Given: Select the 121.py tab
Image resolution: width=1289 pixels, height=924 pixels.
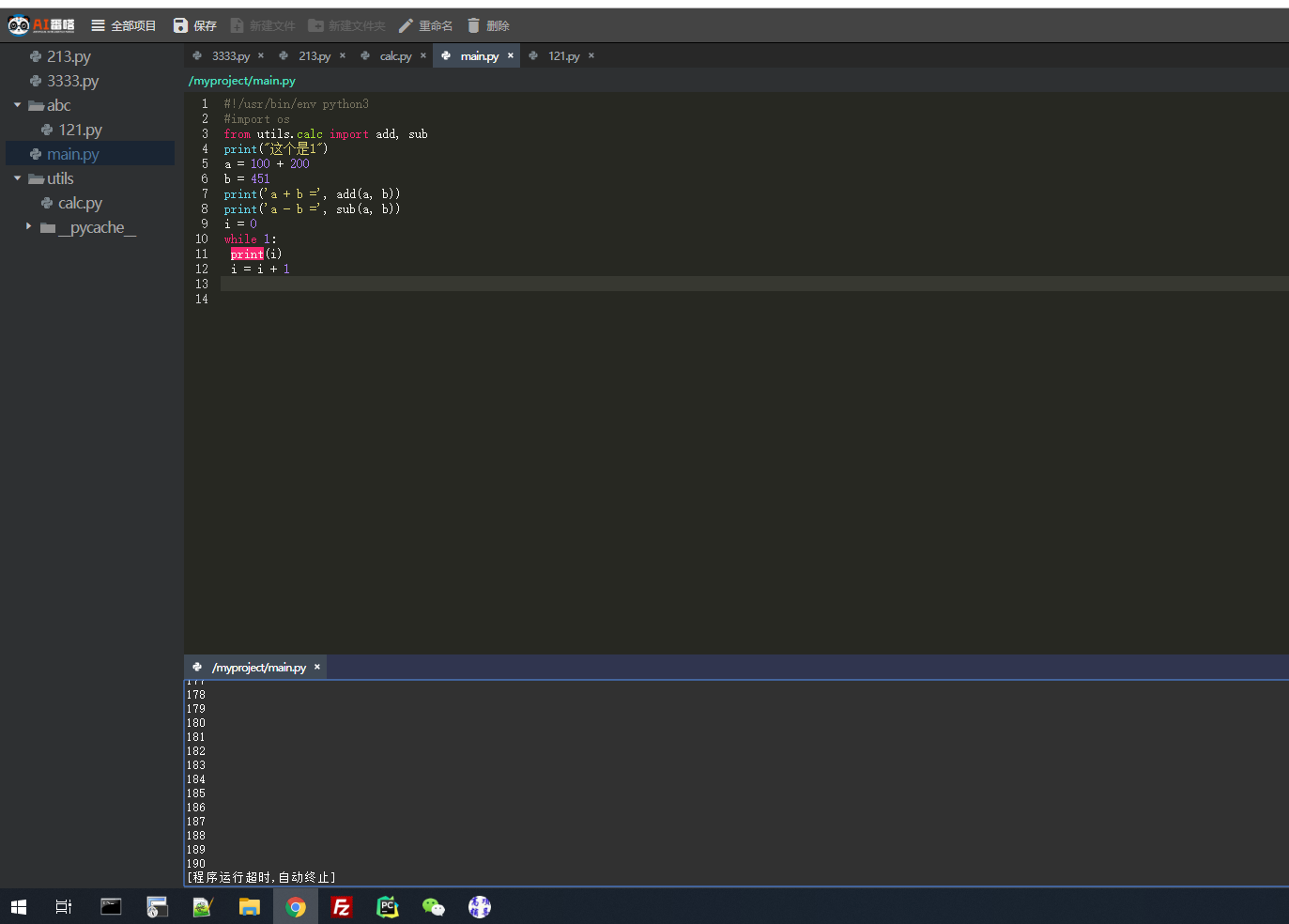Looking at the screenshot, I should [563, 55].
